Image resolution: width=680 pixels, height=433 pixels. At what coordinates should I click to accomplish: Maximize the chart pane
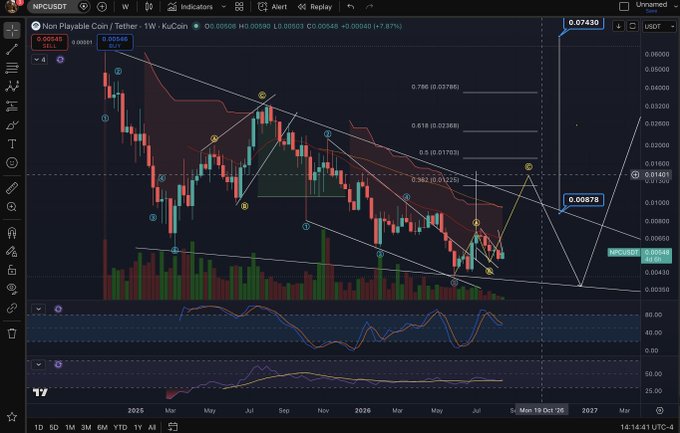(x=632, y=26)
